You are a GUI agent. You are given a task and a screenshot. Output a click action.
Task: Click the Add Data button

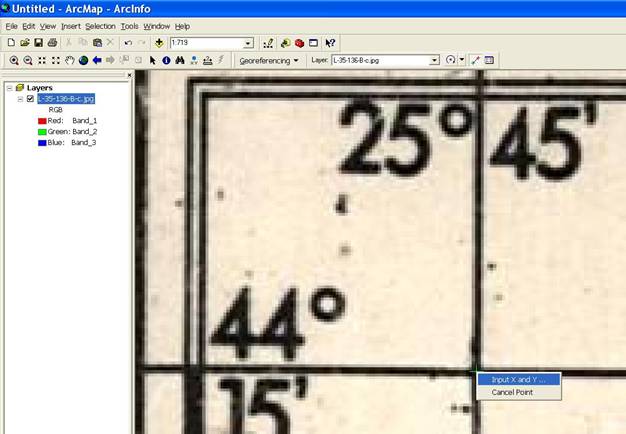(x=160, y=43)
